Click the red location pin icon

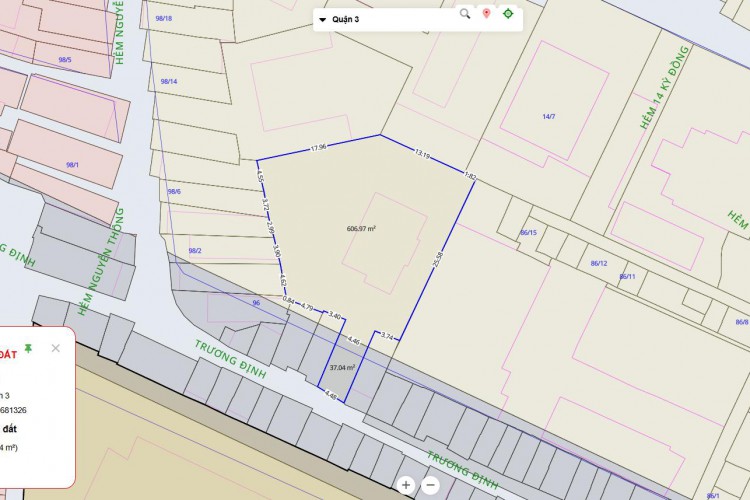click(x=487, y=14)
